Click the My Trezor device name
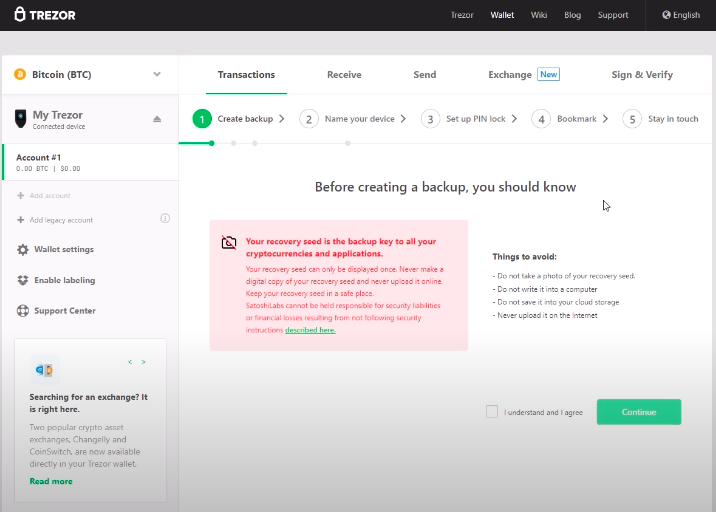Image resolution: width=716 pixels, height=512 pixels. click(x=58, y=115)
